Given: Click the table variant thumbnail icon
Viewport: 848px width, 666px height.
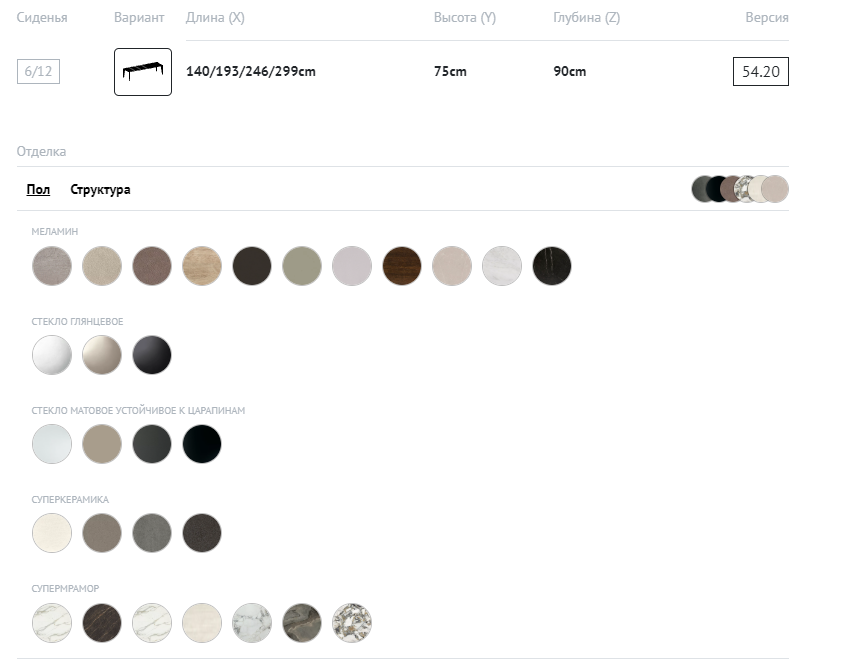Looking at the screenshot, I should (143, 72).
